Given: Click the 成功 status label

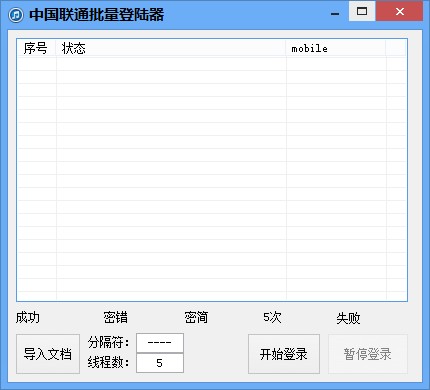Looking at the screenshot, I should [x=28, y=317].
